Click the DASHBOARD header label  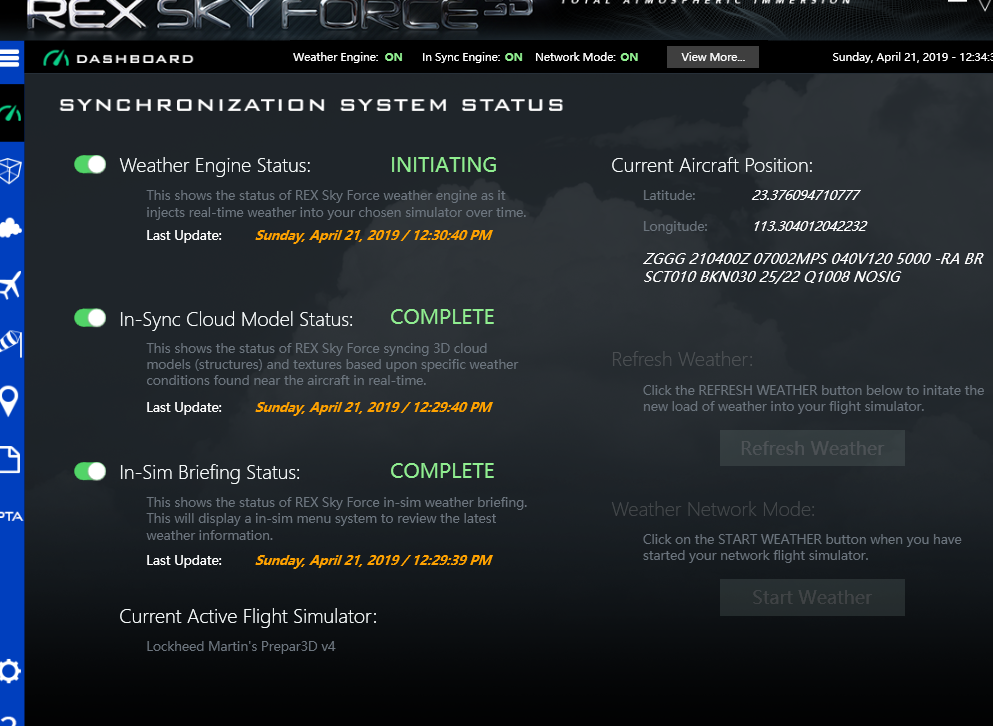135,59
